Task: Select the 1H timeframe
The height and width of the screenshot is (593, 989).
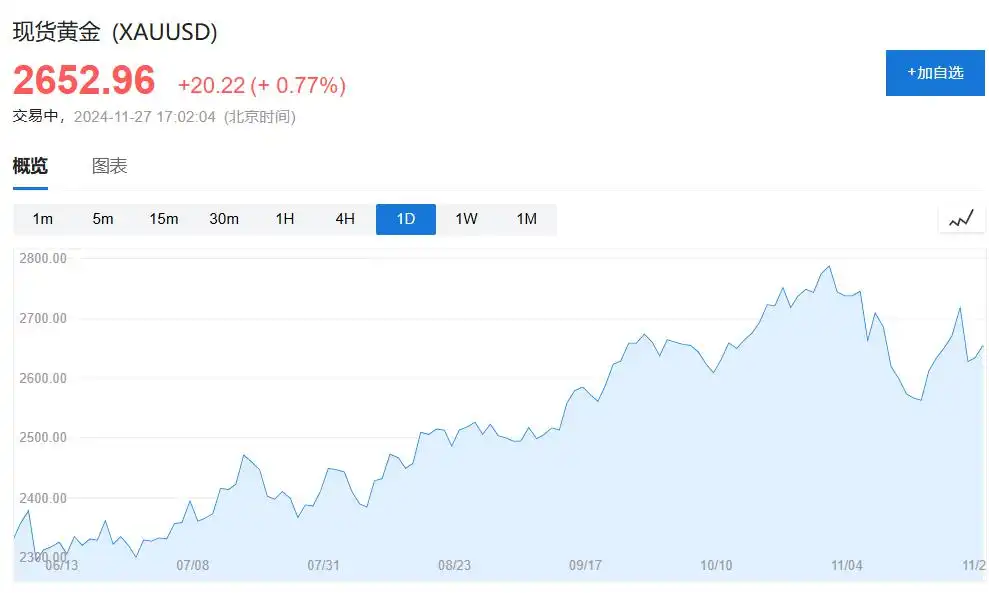Action: point(285,219)
